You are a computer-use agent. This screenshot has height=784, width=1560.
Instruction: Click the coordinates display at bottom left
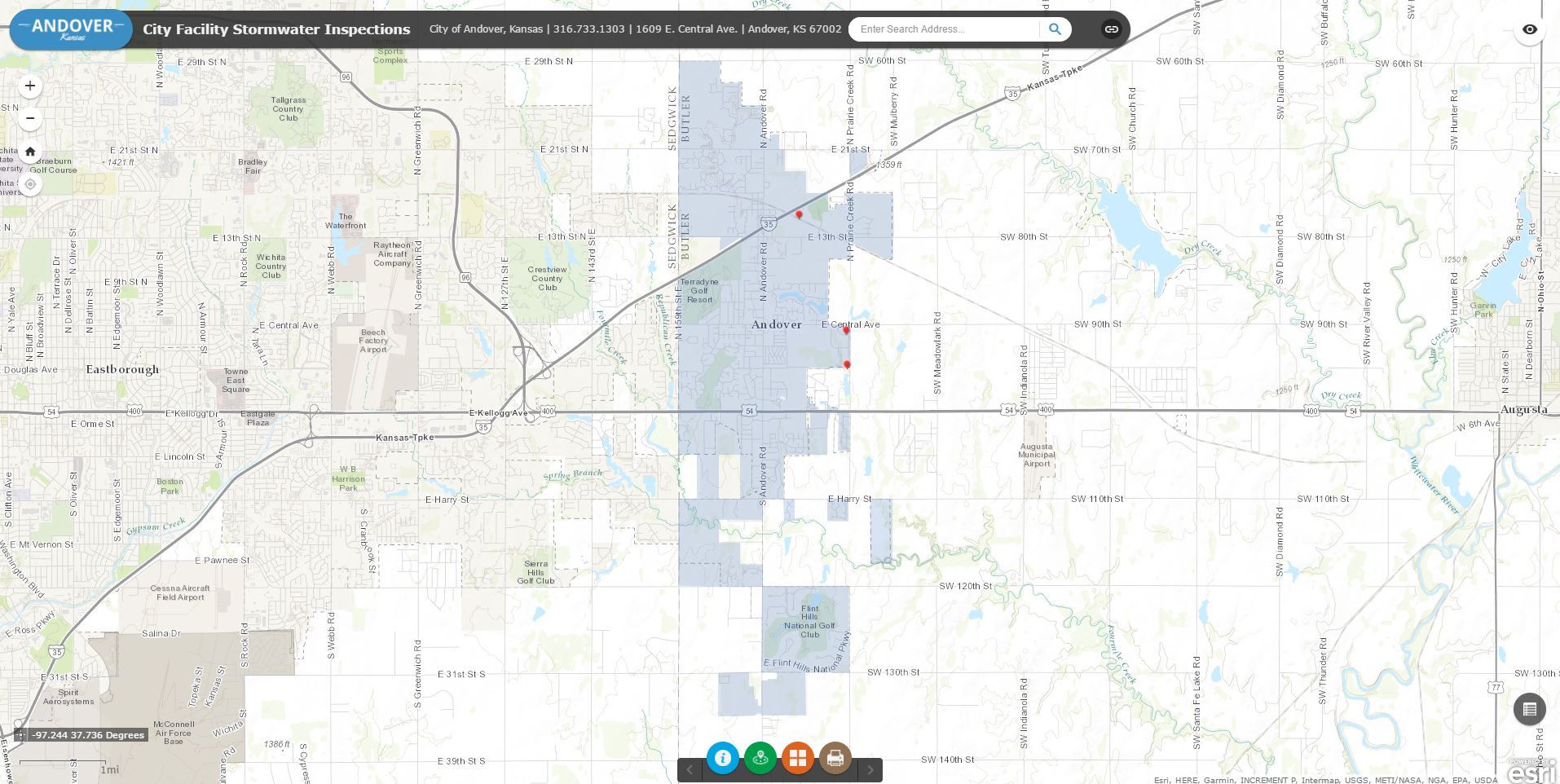click(x=84, y=734)
